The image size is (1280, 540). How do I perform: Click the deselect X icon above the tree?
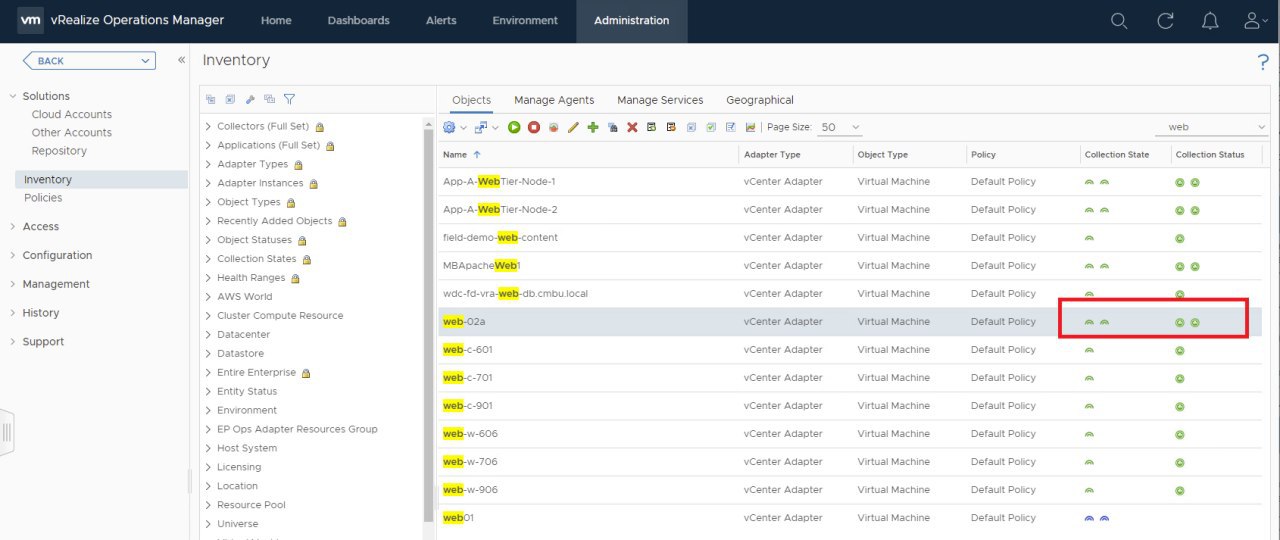230,99
